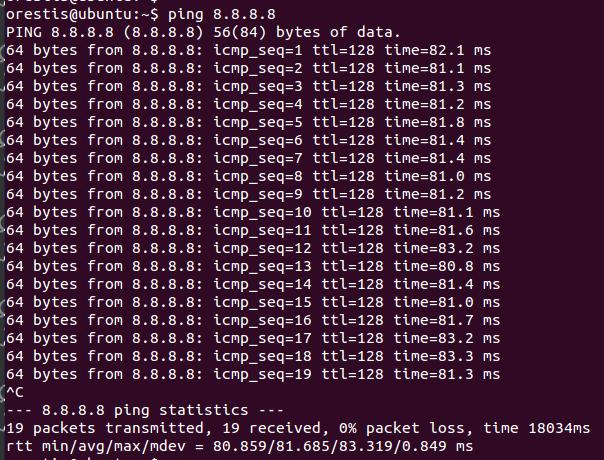The height and width of the screenshot is (460, 604).
Task: Click the time=83.3 ms value
Action: (x=447, y=356)
